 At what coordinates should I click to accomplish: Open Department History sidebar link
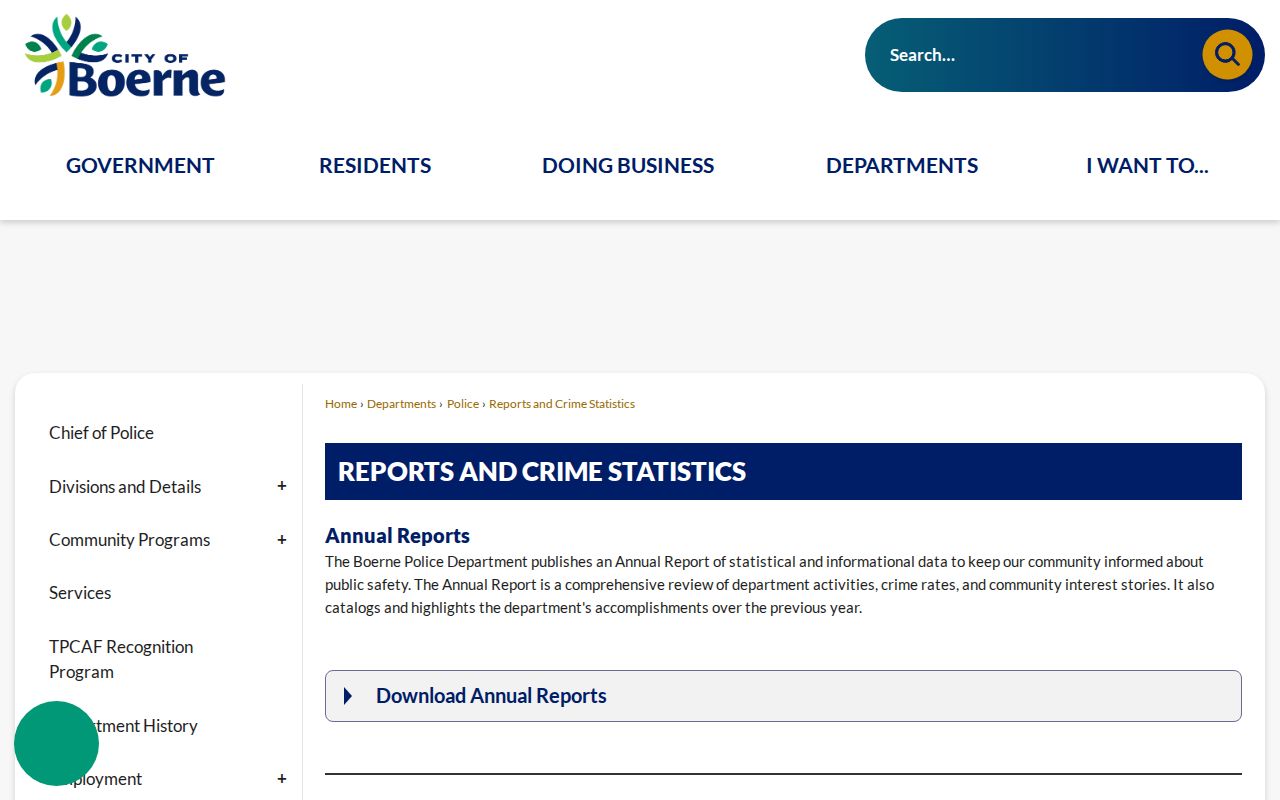click(x=125, y=726)
